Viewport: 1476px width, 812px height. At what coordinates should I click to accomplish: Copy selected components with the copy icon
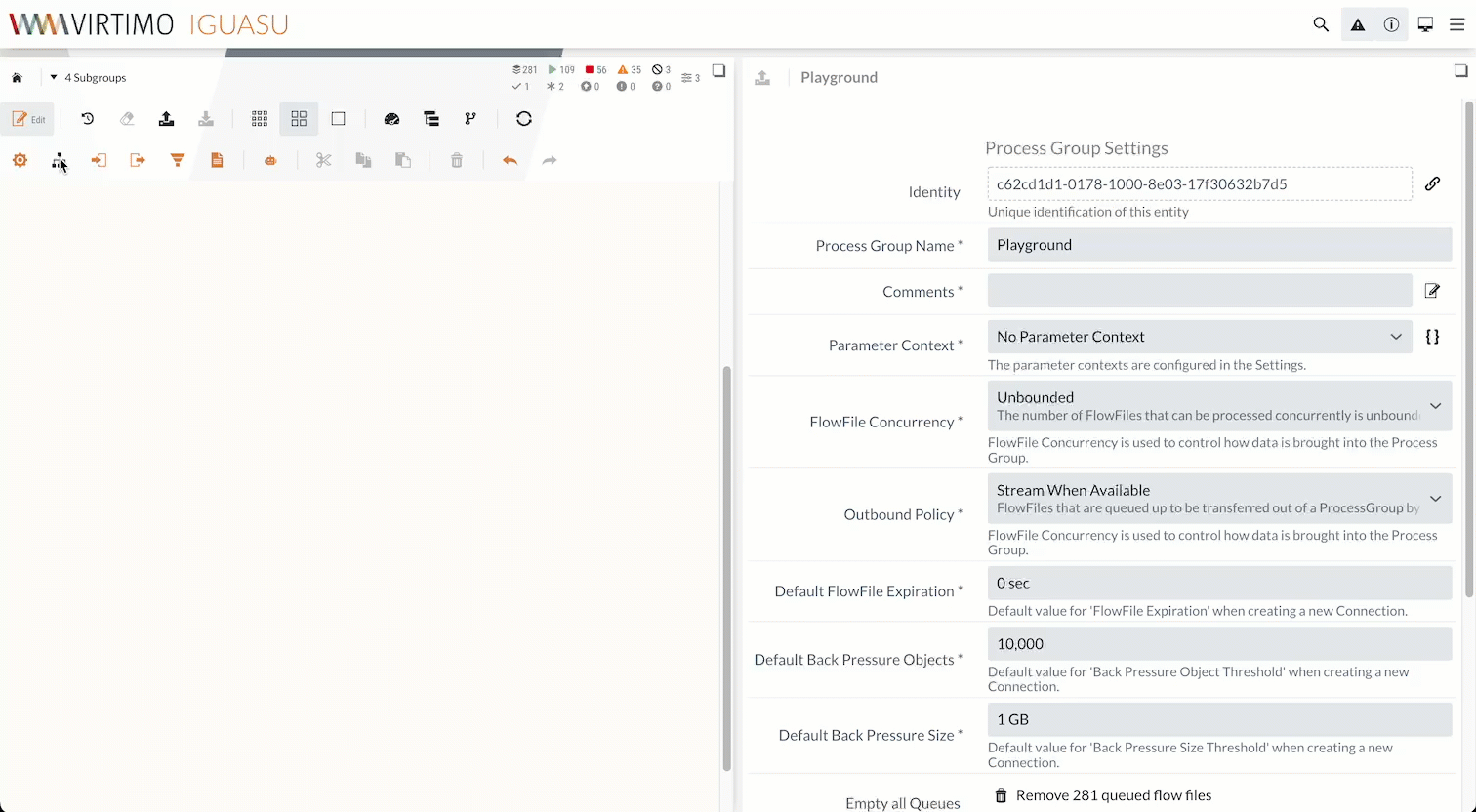[x=363, y=160]
